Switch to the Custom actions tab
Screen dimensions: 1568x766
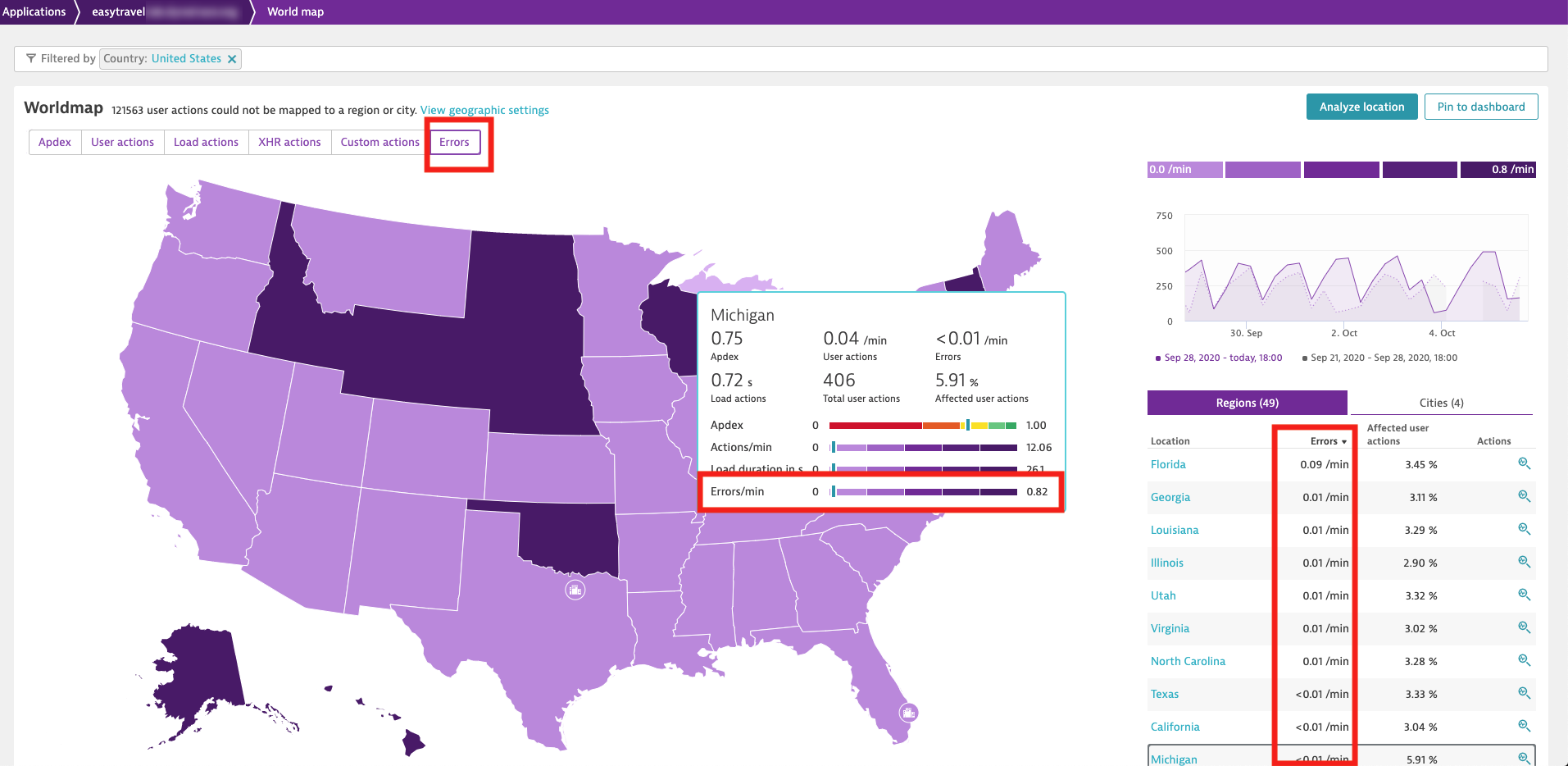coord(380,142)
